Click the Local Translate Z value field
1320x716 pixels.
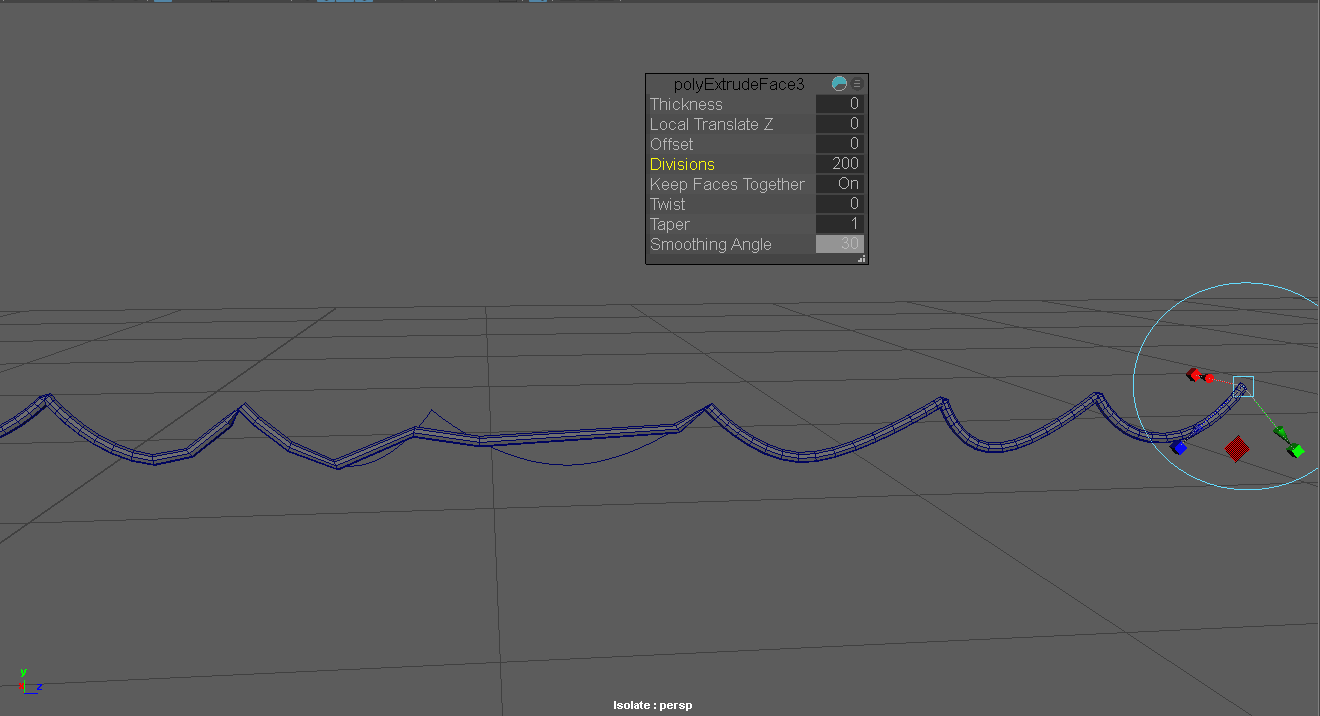pyautogui.click(x=840, y=124)
